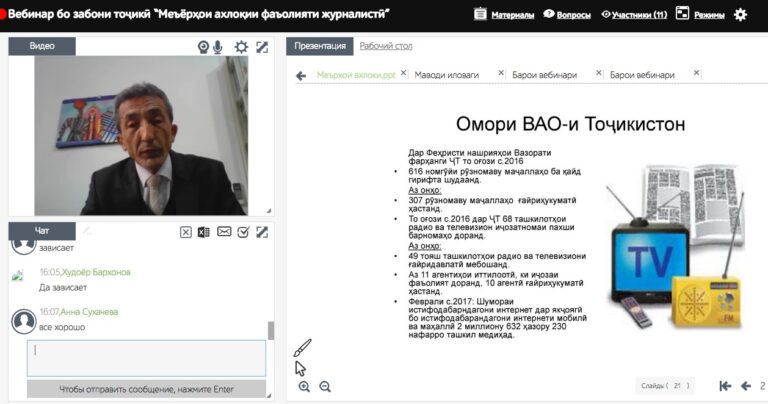Open webinar settings gear in top bar

coord(740,15)
